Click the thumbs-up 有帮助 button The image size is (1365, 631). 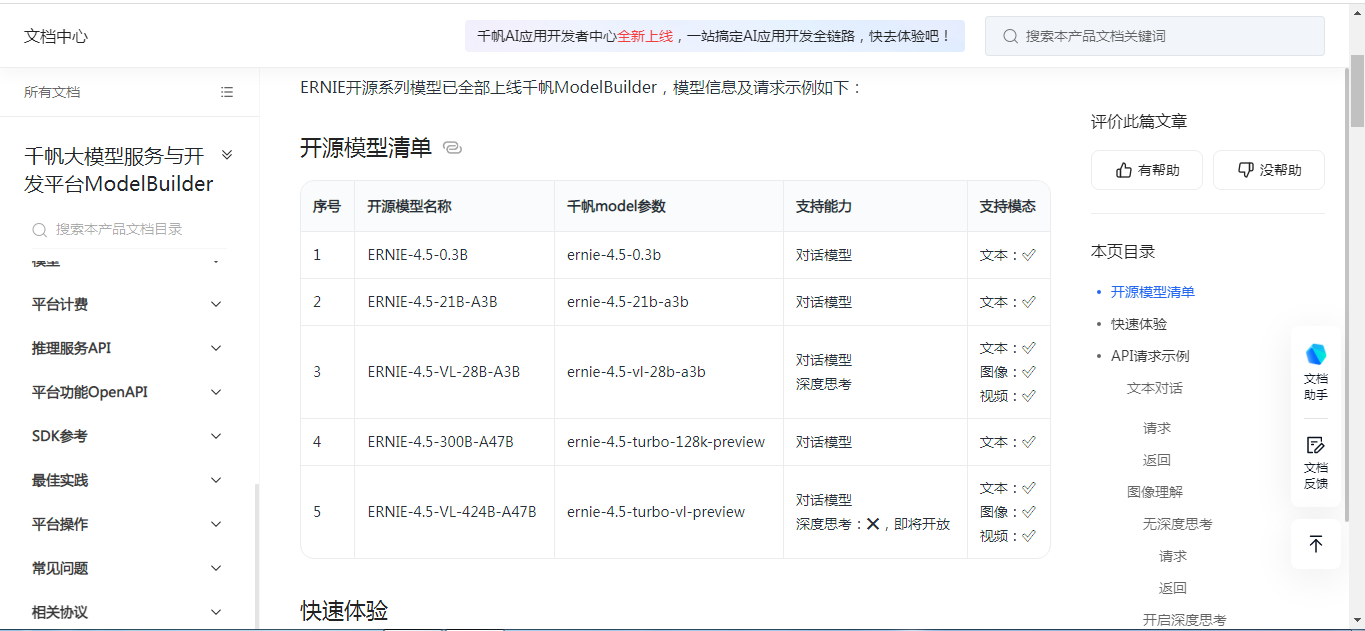pyautogui.click(x=1147, y=170)
